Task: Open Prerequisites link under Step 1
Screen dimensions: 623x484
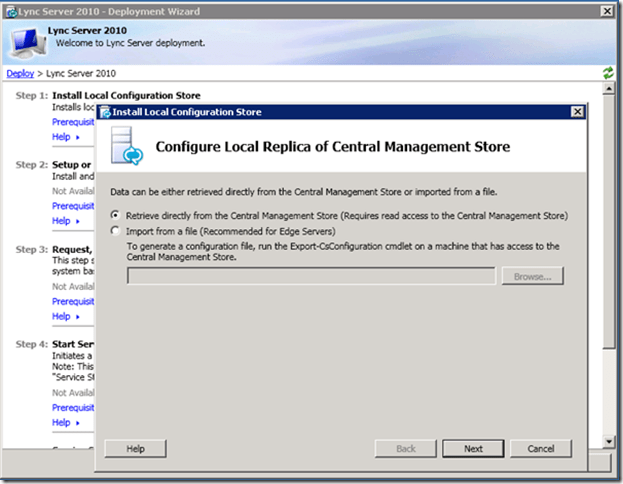Action: [72, 122]
